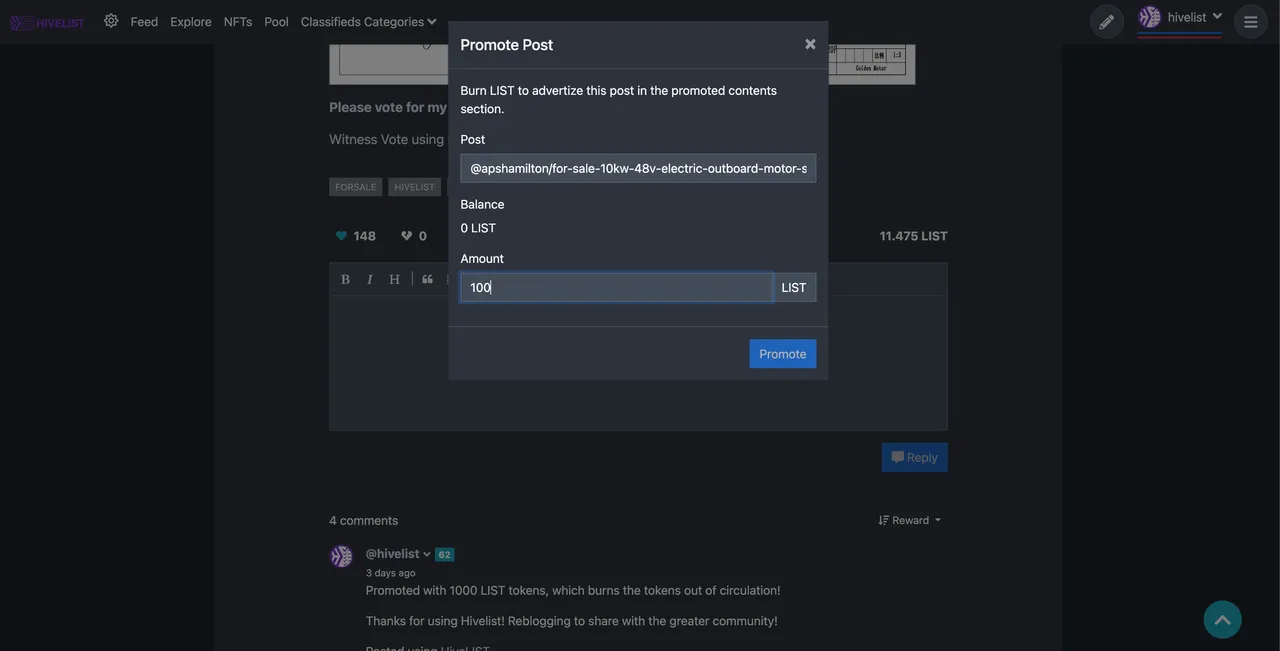Screen dimensions: 1280x651
Task: Click the Reply button under comment editor
Action: 915,457
